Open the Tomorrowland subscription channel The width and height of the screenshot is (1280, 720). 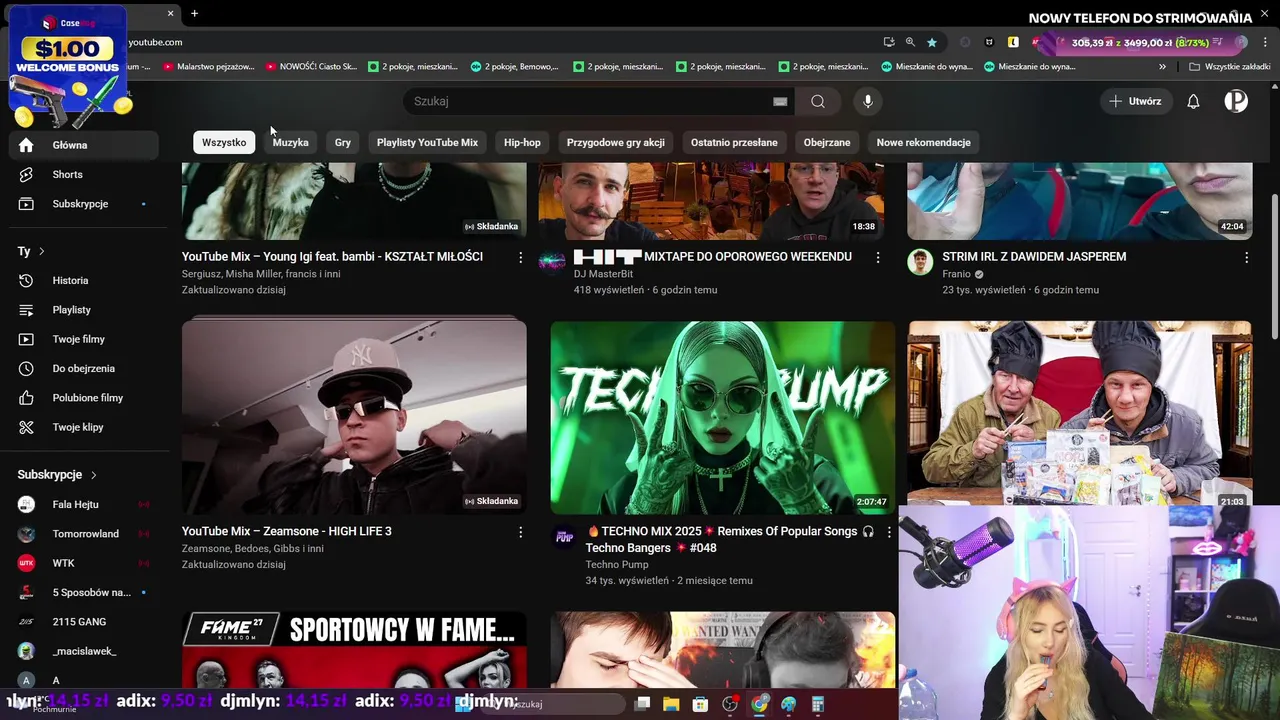click(x=84, y=534)
